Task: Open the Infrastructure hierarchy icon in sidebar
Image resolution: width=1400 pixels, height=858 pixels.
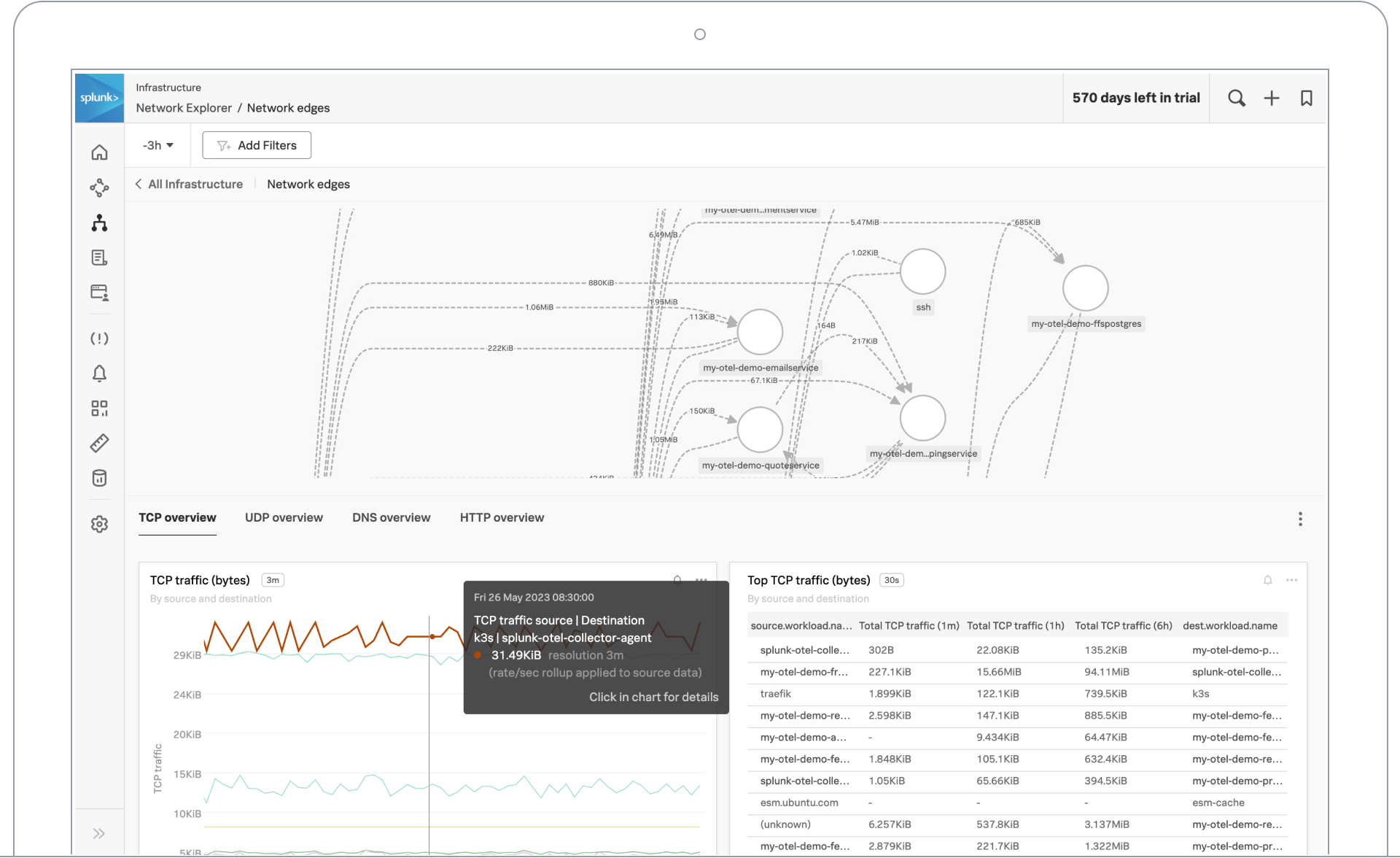Action: (x=99, y=223)
